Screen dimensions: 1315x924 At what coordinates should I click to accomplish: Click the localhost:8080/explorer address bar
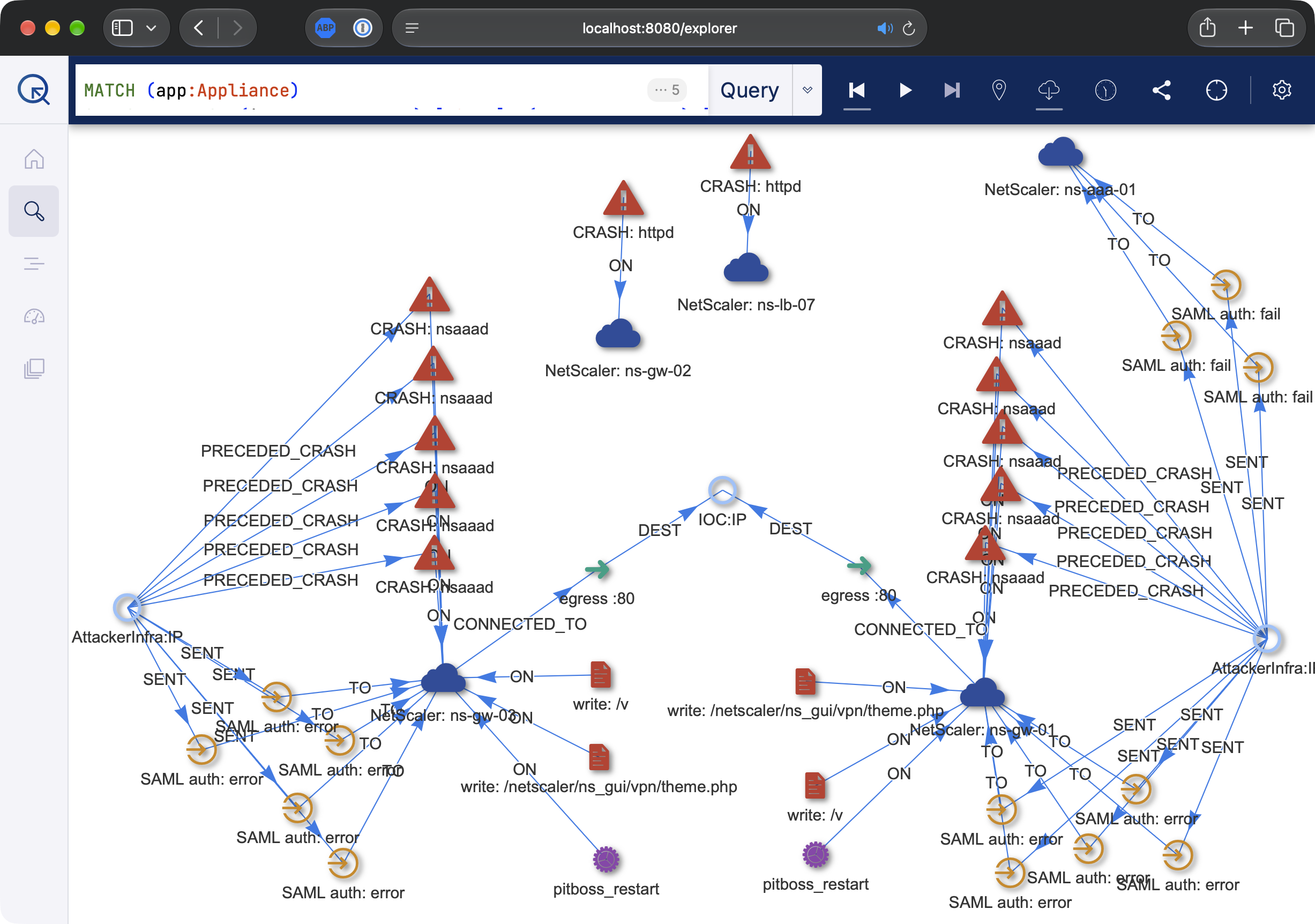[x=659, y=28]
